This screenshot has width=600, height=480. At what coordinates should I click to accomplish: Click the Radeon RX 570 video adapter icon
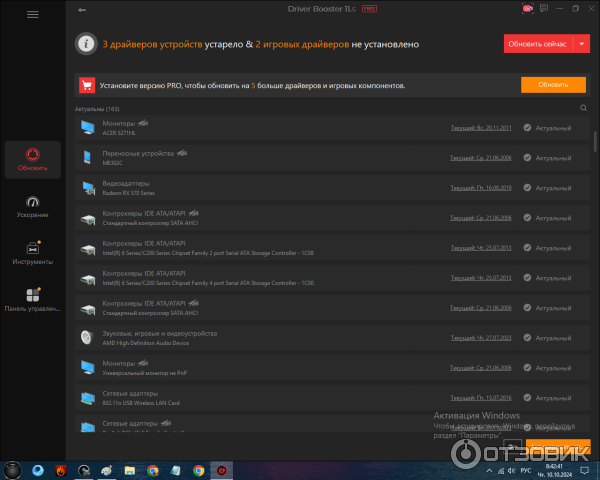coord(87,187)
